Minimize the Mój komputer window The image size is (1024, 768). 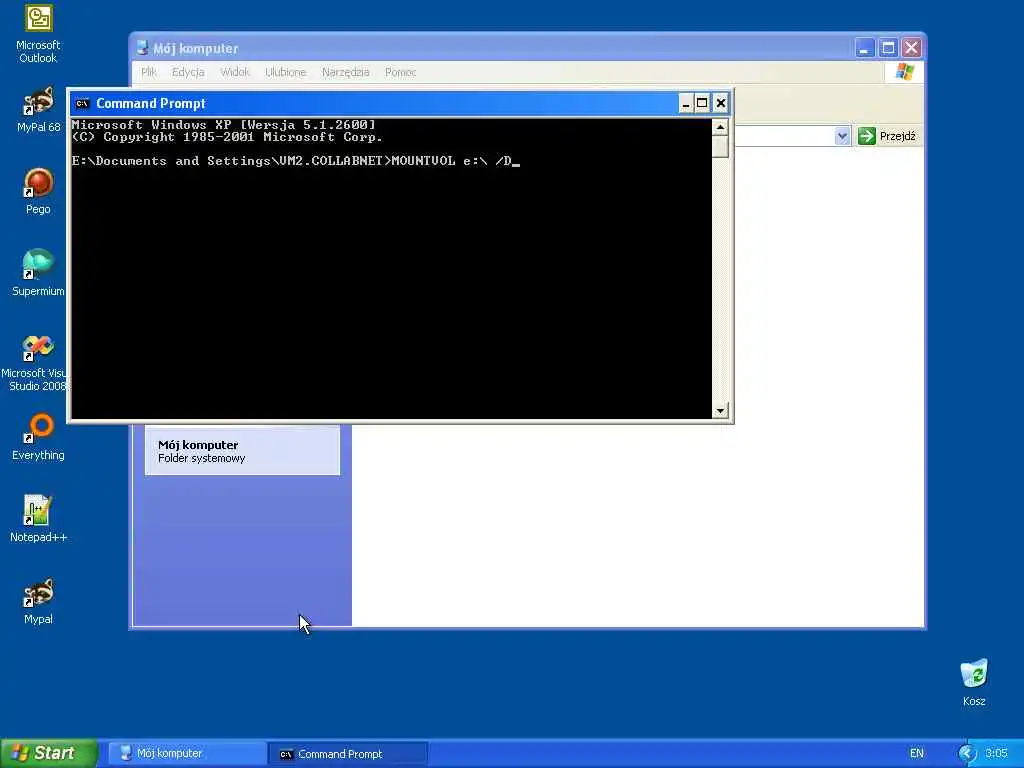click(865, 48)
